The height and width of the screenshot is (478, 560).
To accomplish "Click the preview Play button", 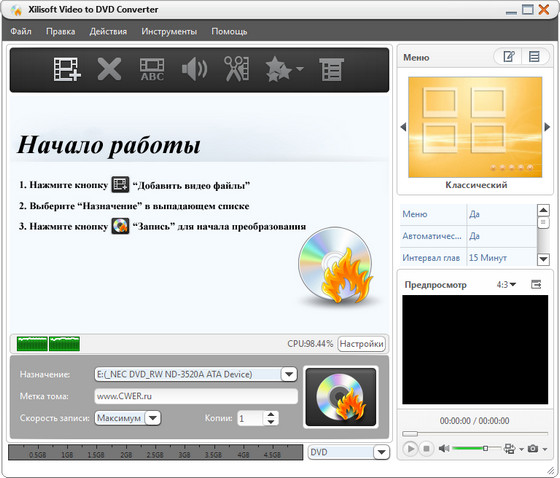I will point(410,448).
